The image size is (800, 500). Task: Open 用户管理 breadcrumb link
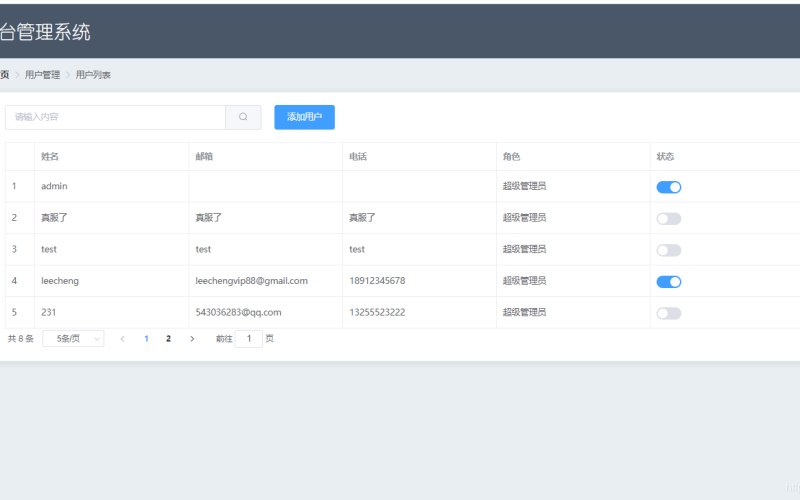42,75
